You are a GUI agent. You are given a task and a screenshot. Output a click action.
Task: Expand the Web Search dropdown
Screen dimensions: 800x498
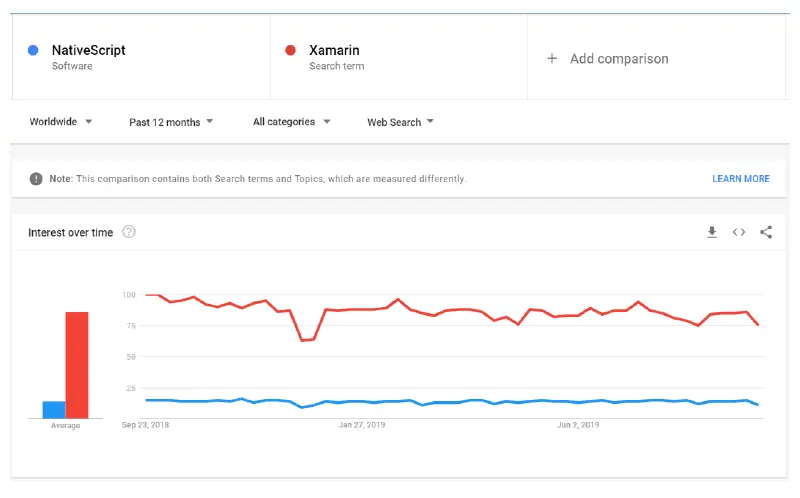(400, 122)
